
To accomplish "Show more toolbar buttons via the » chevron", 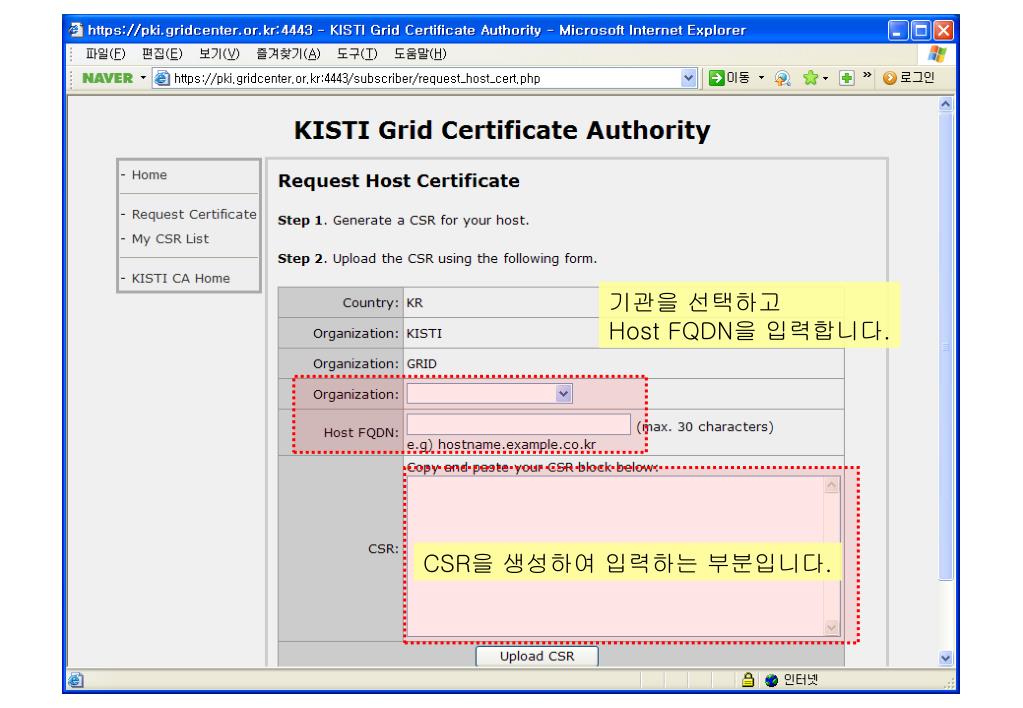I will tap(866, 76).
